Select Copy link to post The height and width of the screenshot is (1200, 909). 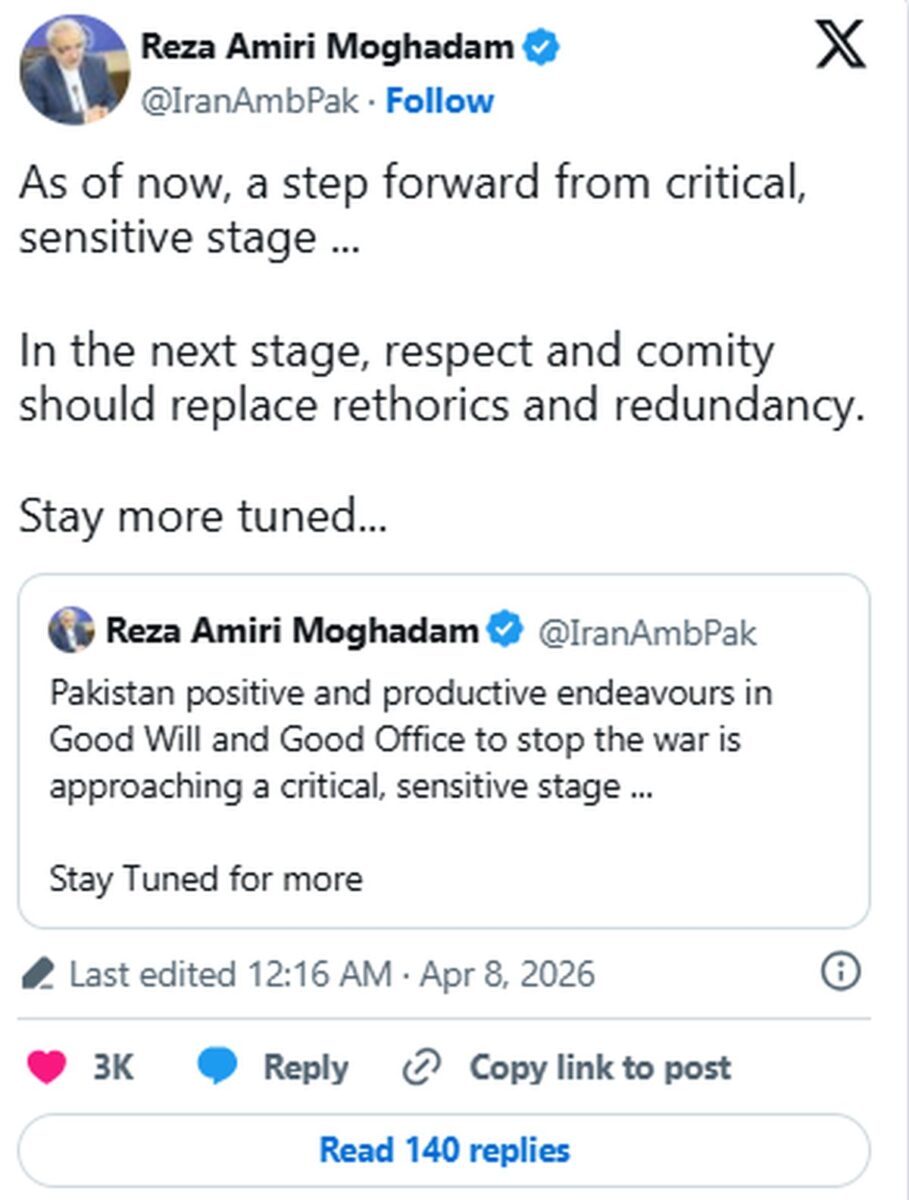pyautogui.click(x=600, y=1067)
